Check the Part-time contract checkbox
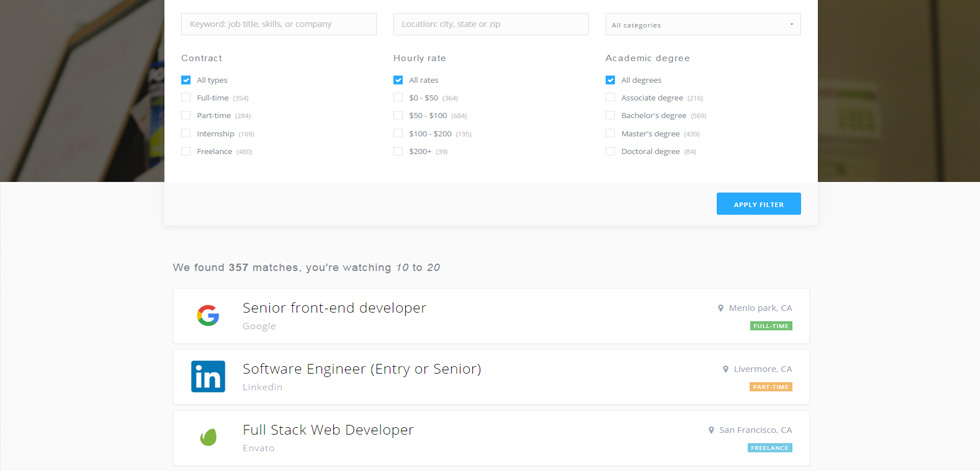980x471 pixels. pyautogui.click(x=186, y=116)
